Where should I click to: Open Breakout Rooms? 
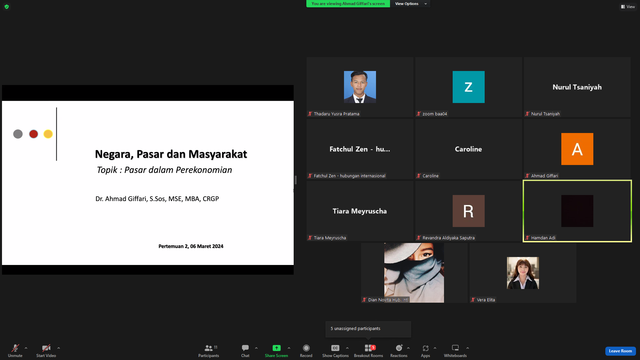point(369,350)
